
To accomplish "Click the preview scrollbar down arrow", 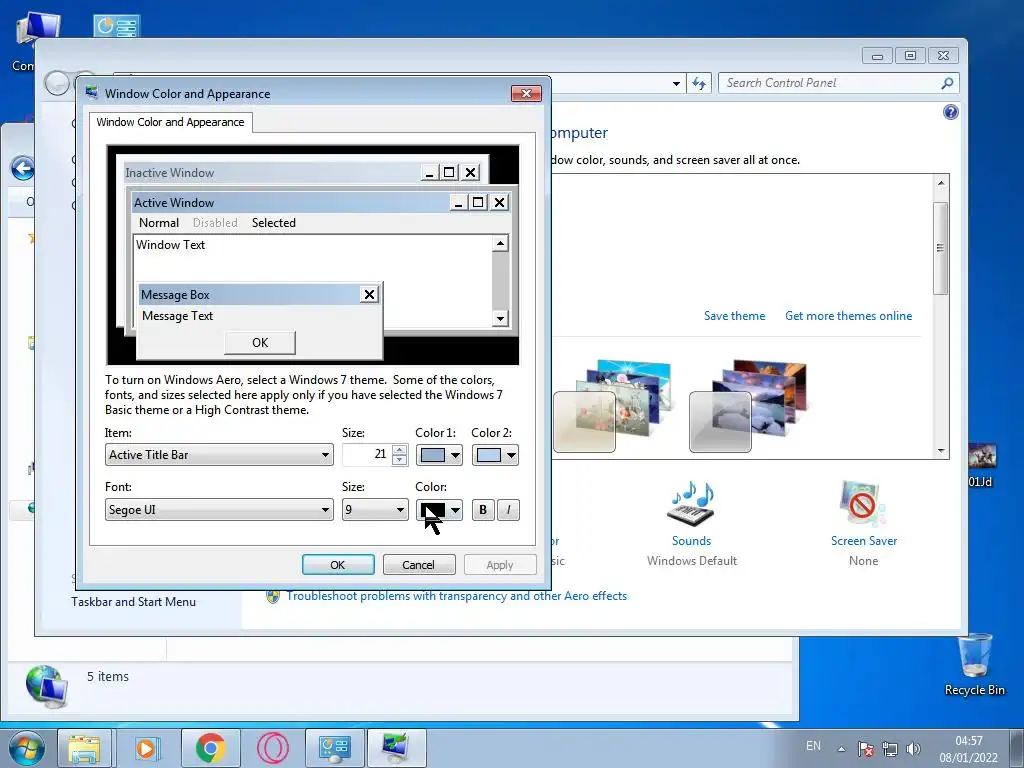I will coord(500,319).
